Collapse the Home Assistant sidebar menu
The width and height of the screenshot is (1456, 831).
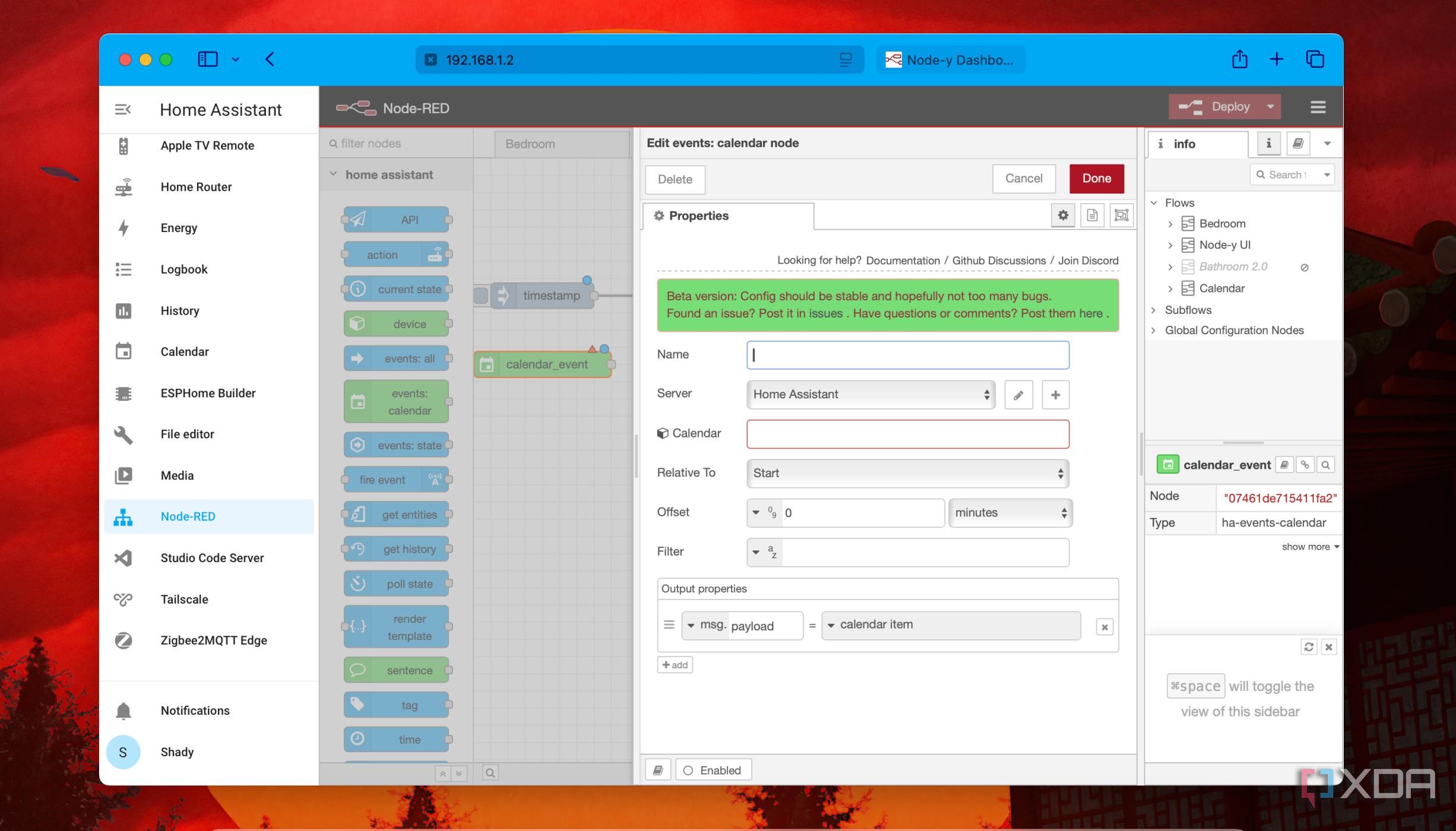pos(123,109)
